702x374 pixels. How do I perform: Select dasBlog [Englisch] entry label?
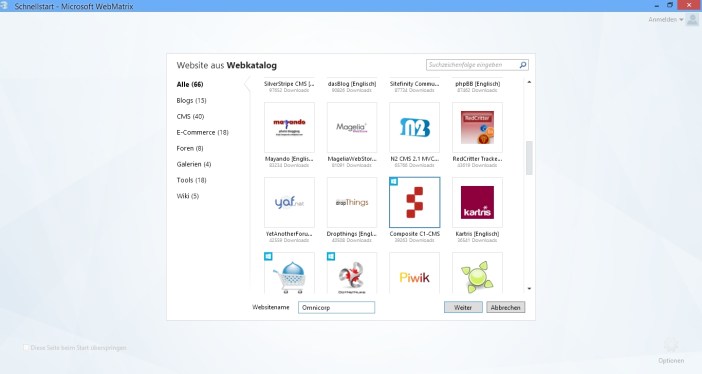coord(352,84)
